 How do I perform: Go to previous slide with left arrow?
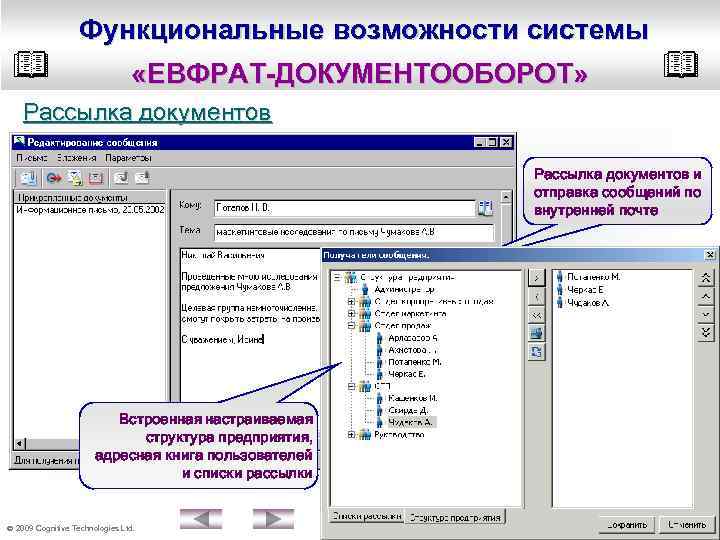pyautogui.click(x=201, y=519)
